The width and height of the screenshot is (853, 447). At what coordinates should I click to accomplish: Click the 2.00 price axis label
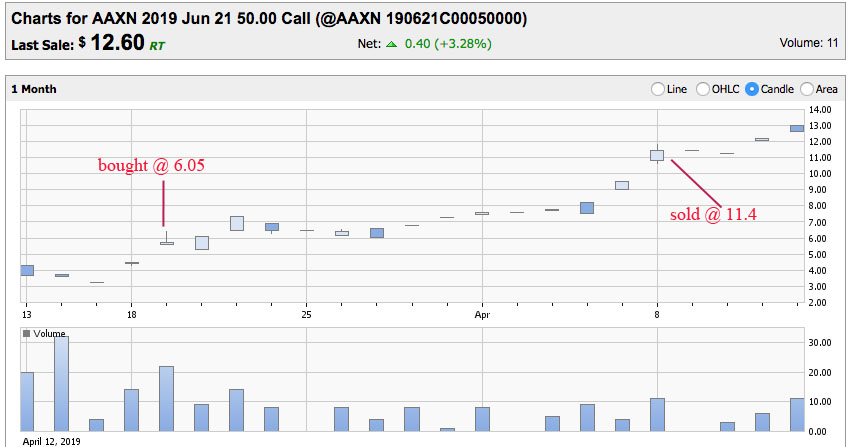click(x=817, y=302)
